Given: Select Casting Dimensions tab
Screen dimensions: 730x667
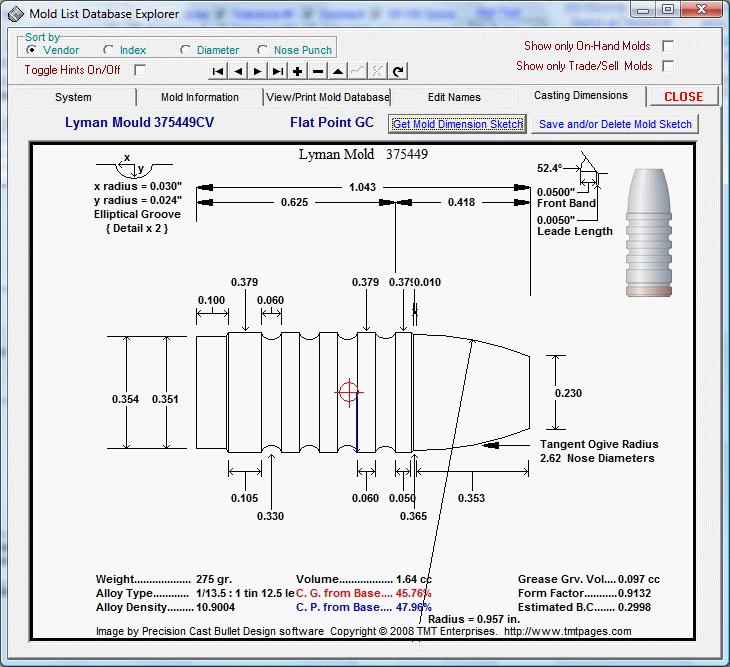Looking at the screenshot, I should point(581,95).
